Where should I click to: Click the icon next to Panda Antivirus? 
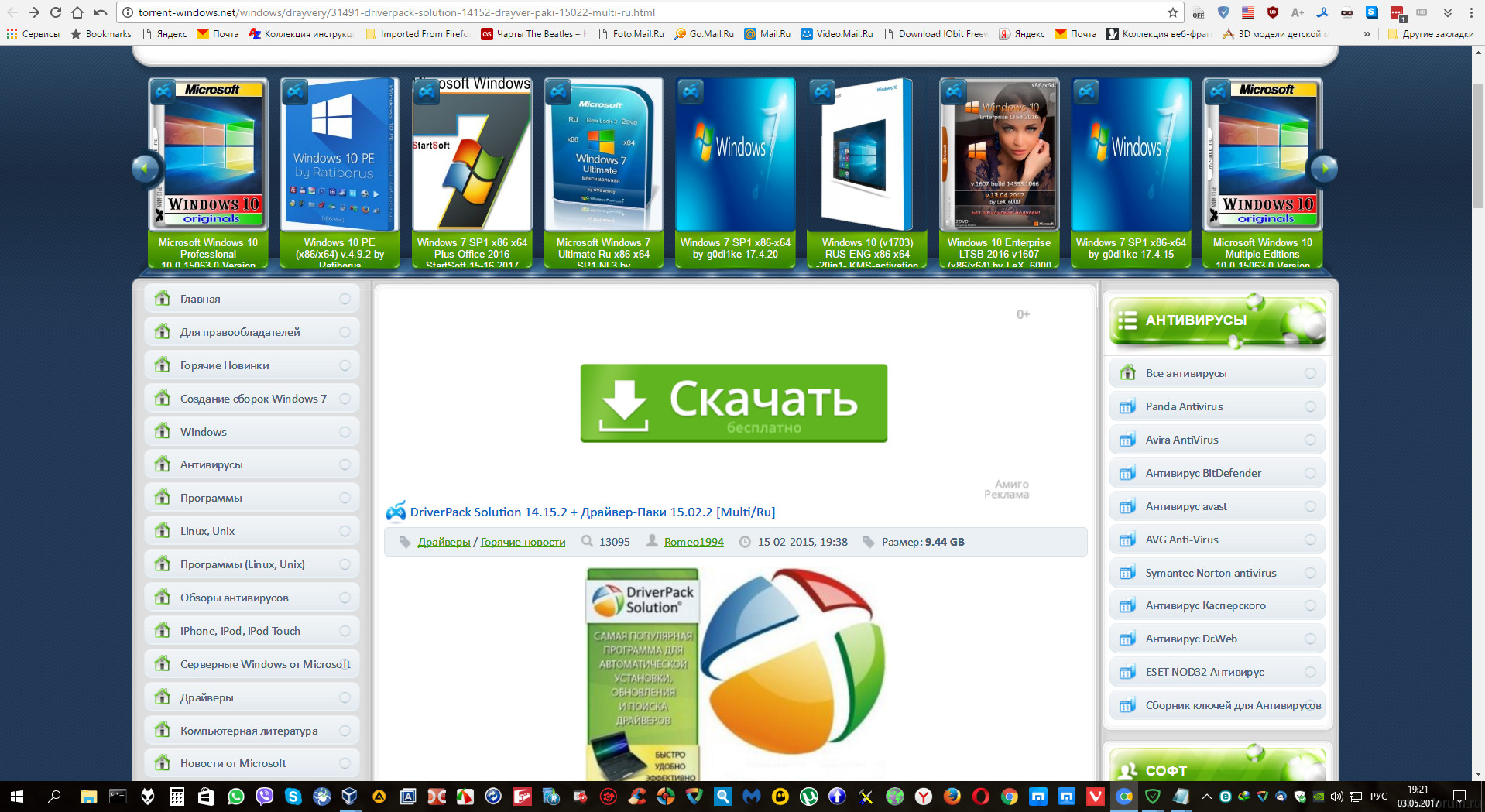point(1127,406)
